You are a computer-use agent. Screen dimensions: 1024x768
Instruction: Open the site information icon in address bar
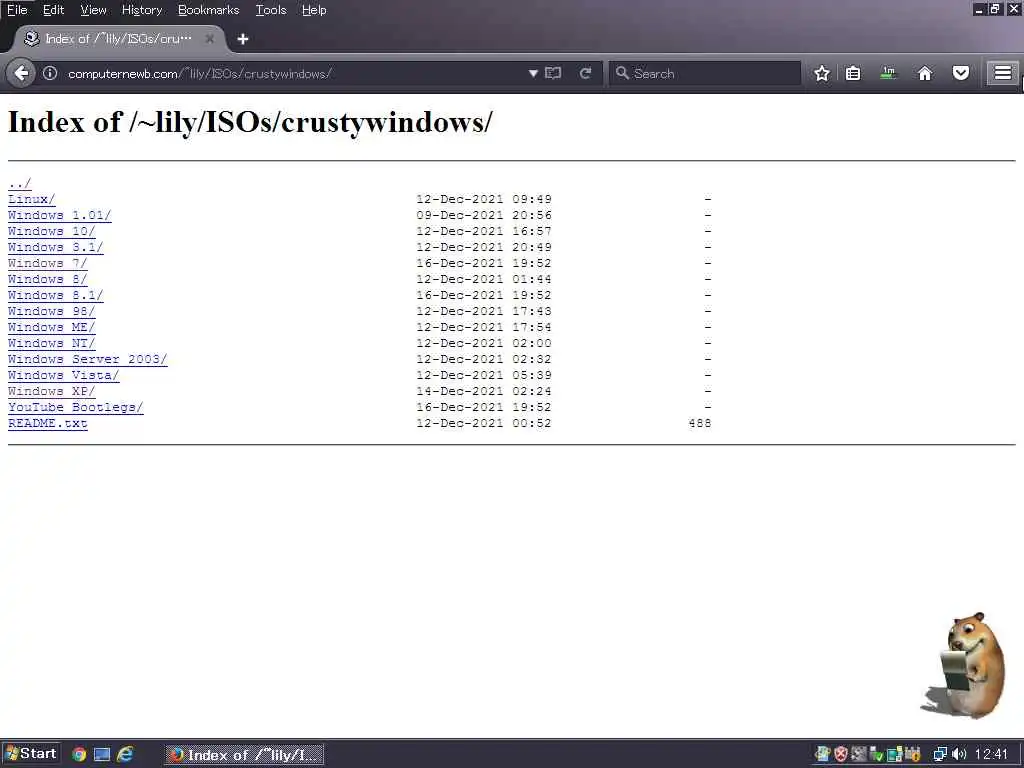(50, 73)
